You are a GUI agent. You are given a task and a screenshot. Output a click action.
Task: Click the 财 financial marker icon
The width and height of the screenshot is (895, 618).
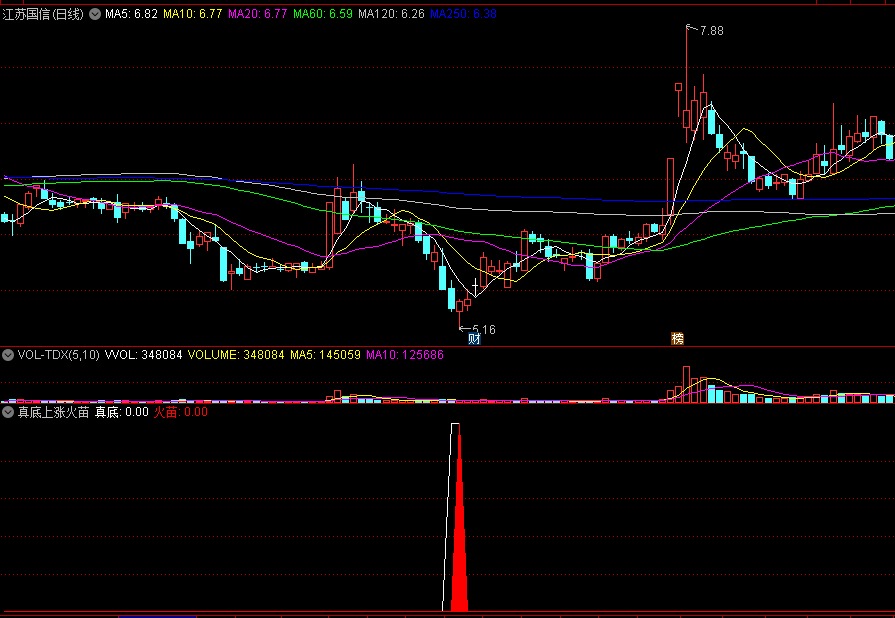474,339
